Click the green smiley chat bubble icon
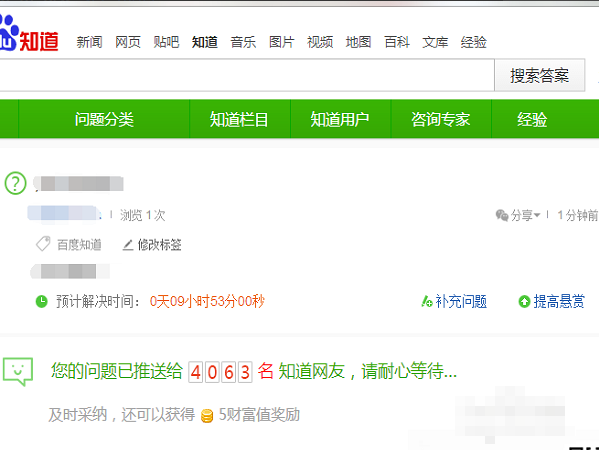599x450 pixels. tap(18, 371)
